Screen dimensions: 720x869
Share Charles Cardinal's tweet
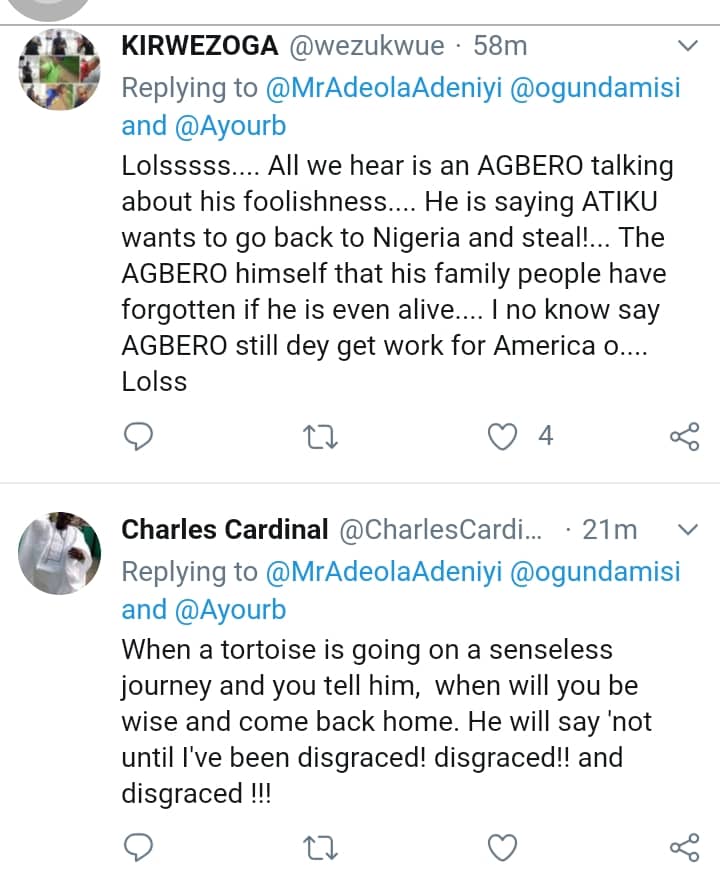[x=684, y=849]
